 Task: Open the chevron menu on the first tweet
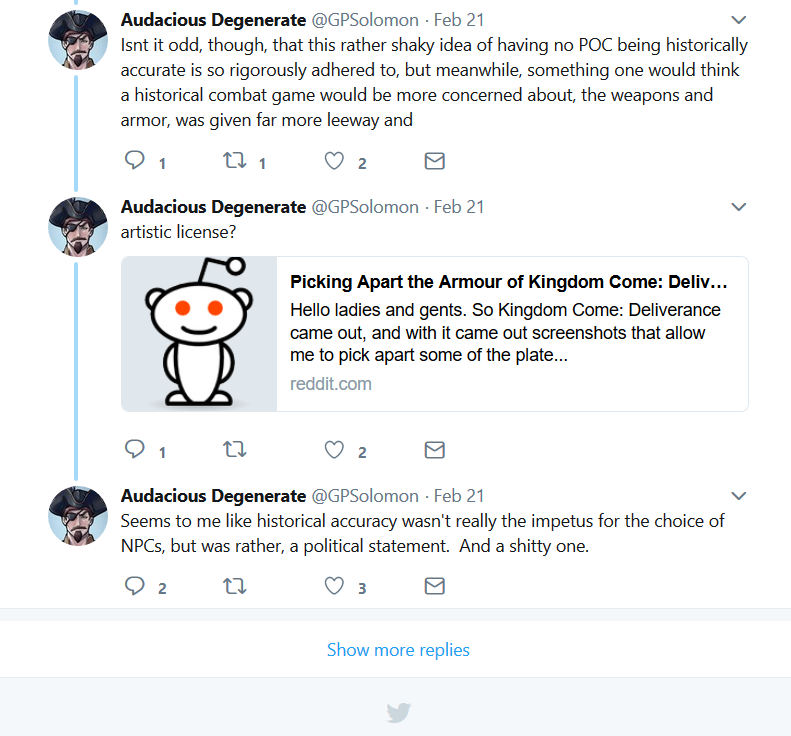[x=739, y=20]
